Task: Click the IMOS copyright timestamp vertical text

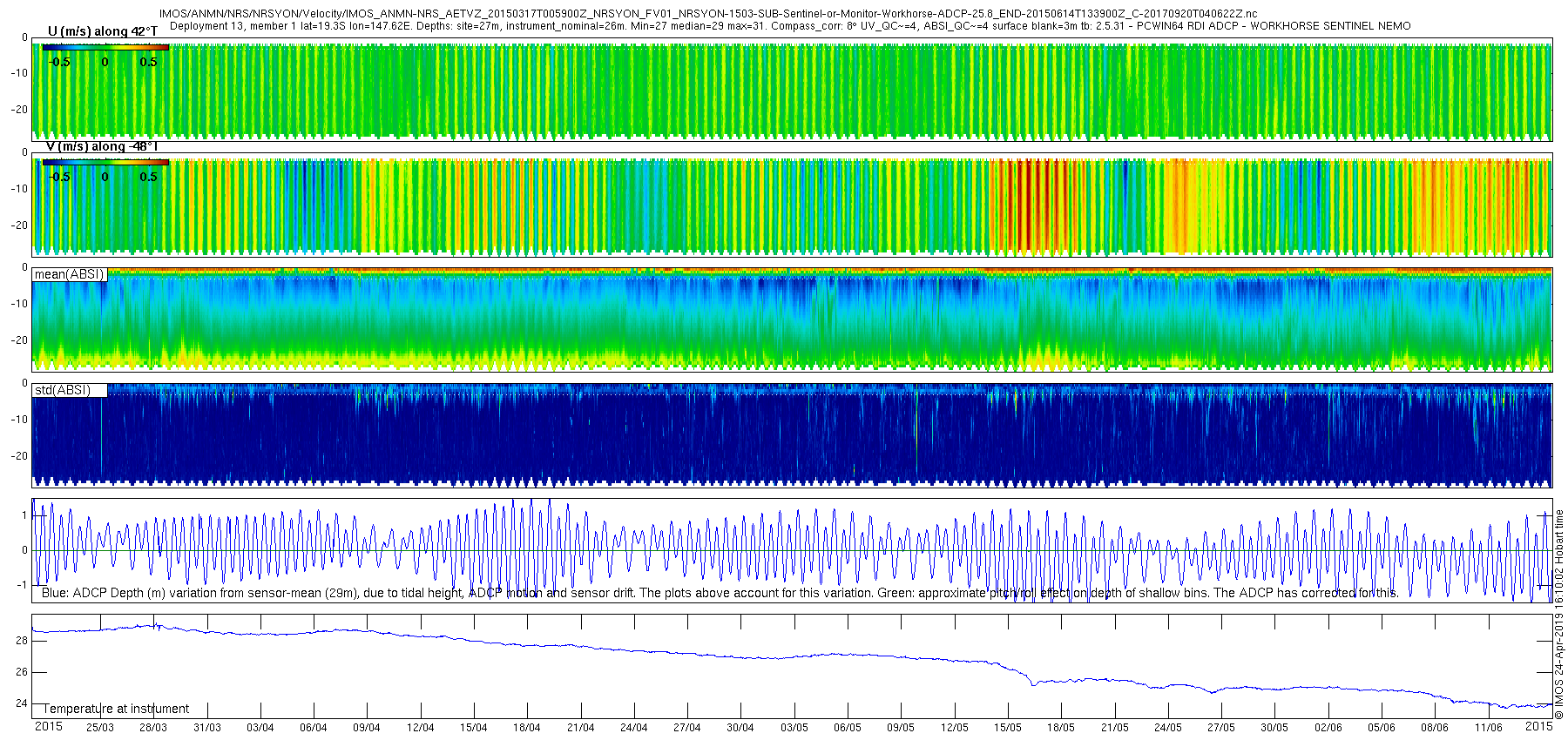Action: [1559, 614]
